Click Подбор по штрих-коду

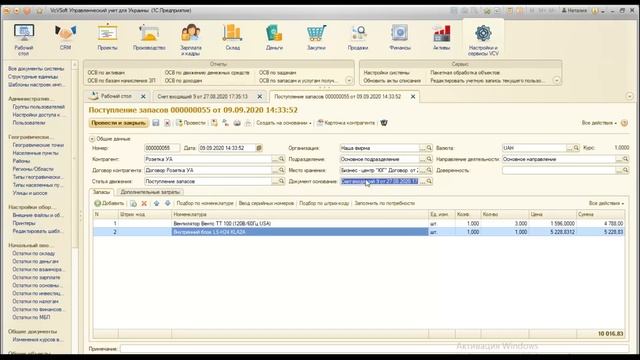pos(324,203)
